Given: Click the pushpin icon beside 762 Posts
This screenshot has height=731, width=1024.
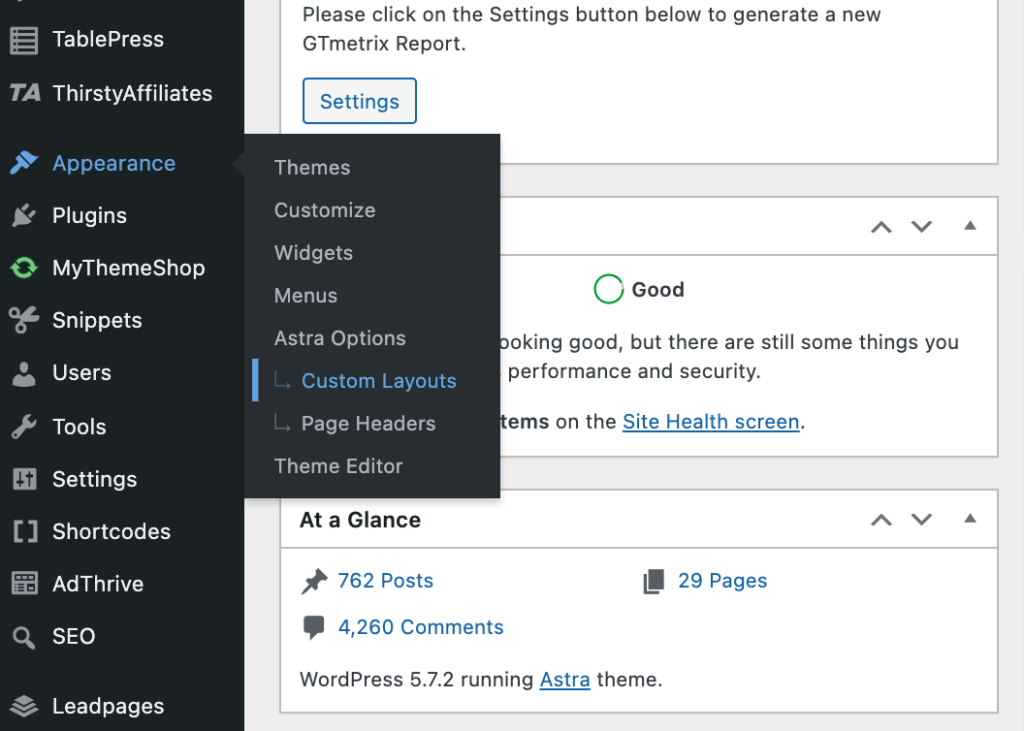Looking at the screenshot, I should (314, 581).
